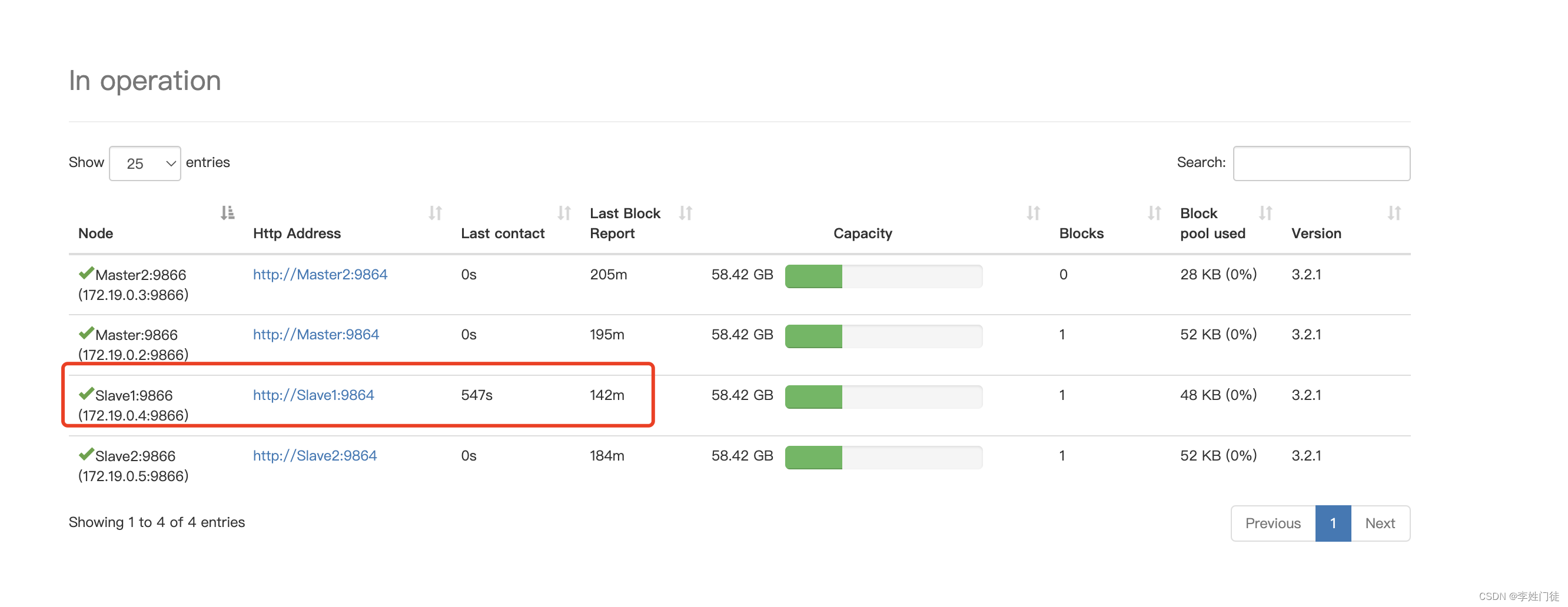Click the Http Address column header
This screenshot has height=607, width=1568.
[297, 234]
